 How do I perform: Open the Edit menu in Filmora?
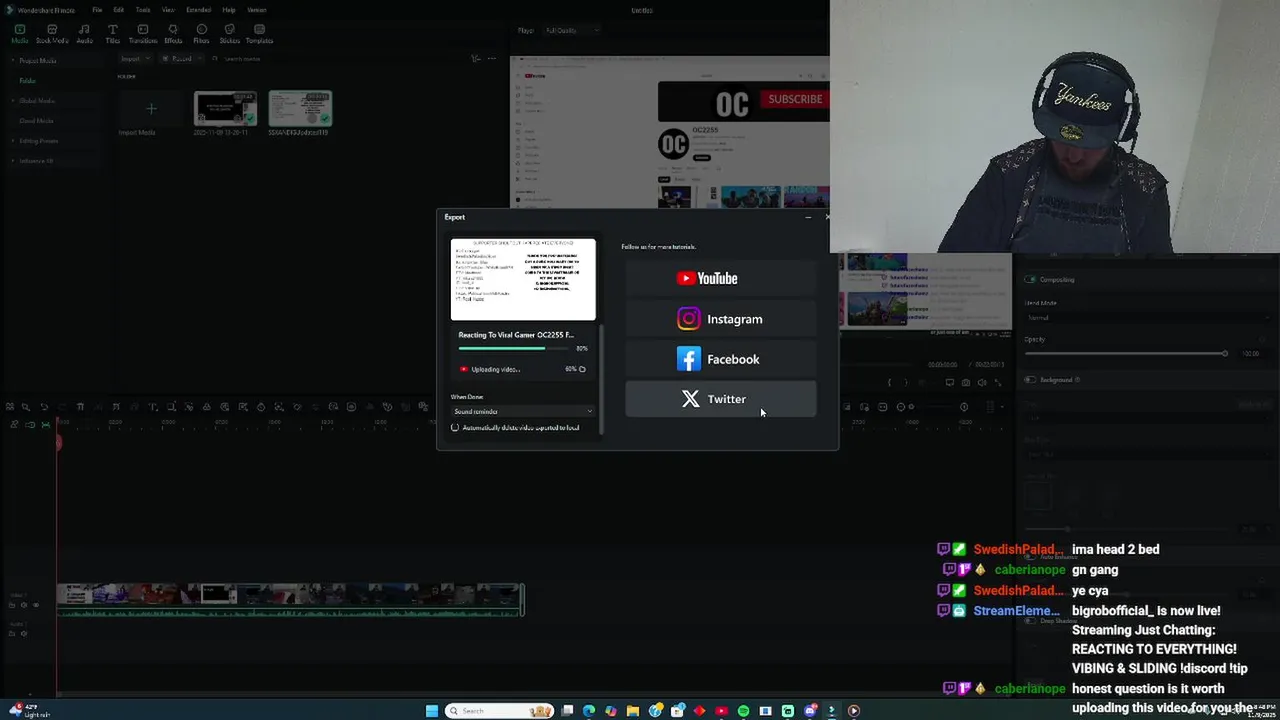point(119,10)
